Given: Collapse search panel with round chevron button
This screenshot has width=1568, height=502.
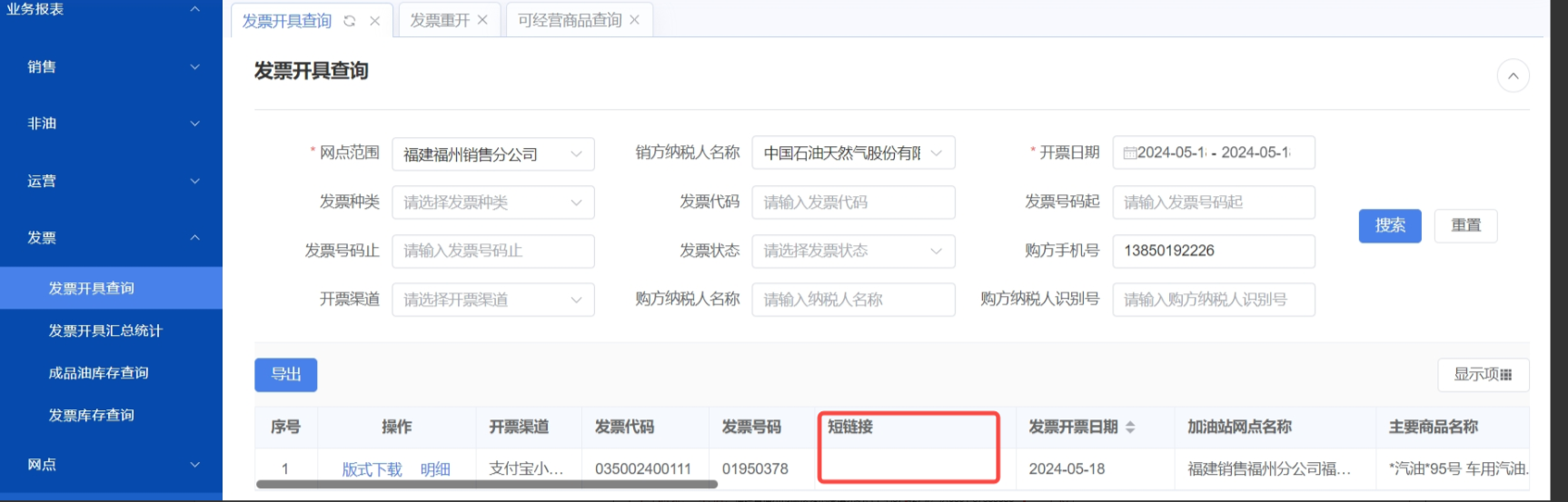Looking at the screenshot, I should (x=1513, y=76).
